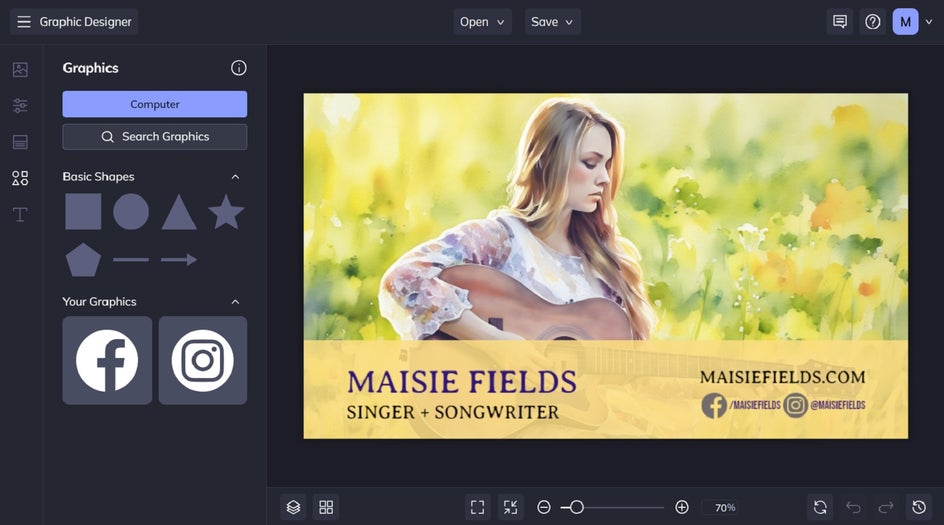Add a straight line shape
Viewport: 944px width, 525px height.
coord(131,259)
